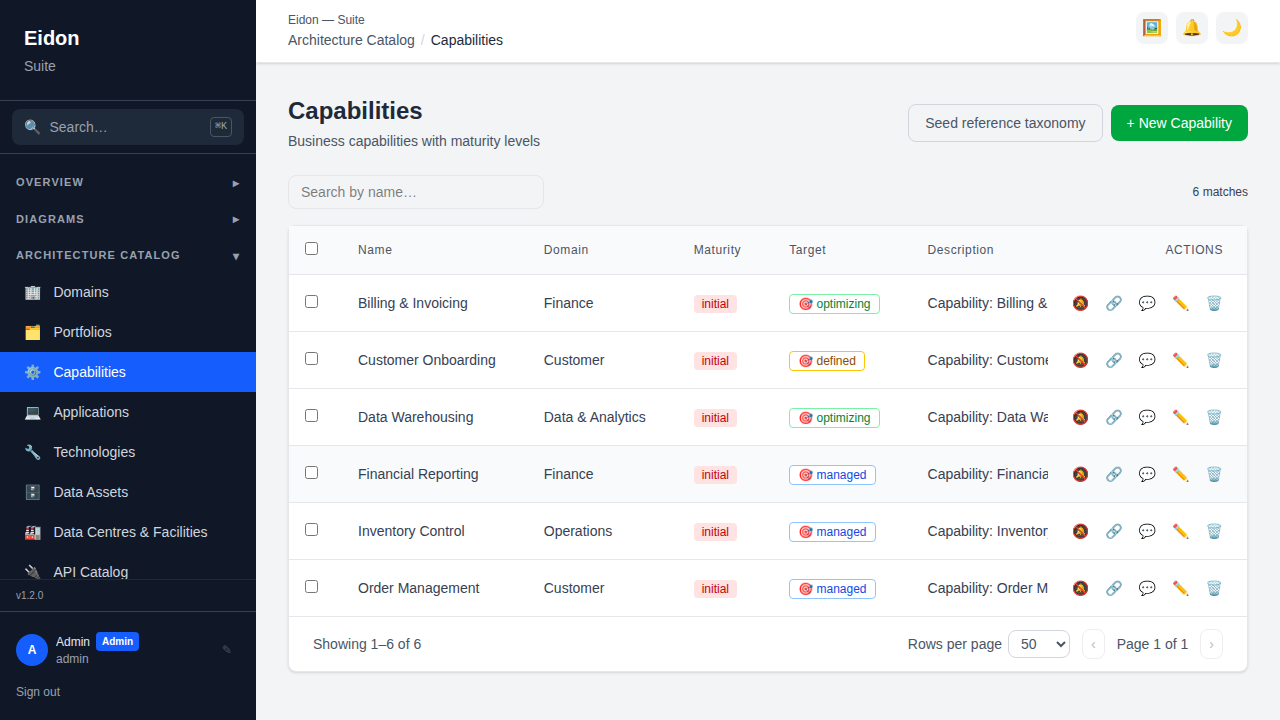Click the Target column header
Viewport: 1280px width, 720px height.
807,250
